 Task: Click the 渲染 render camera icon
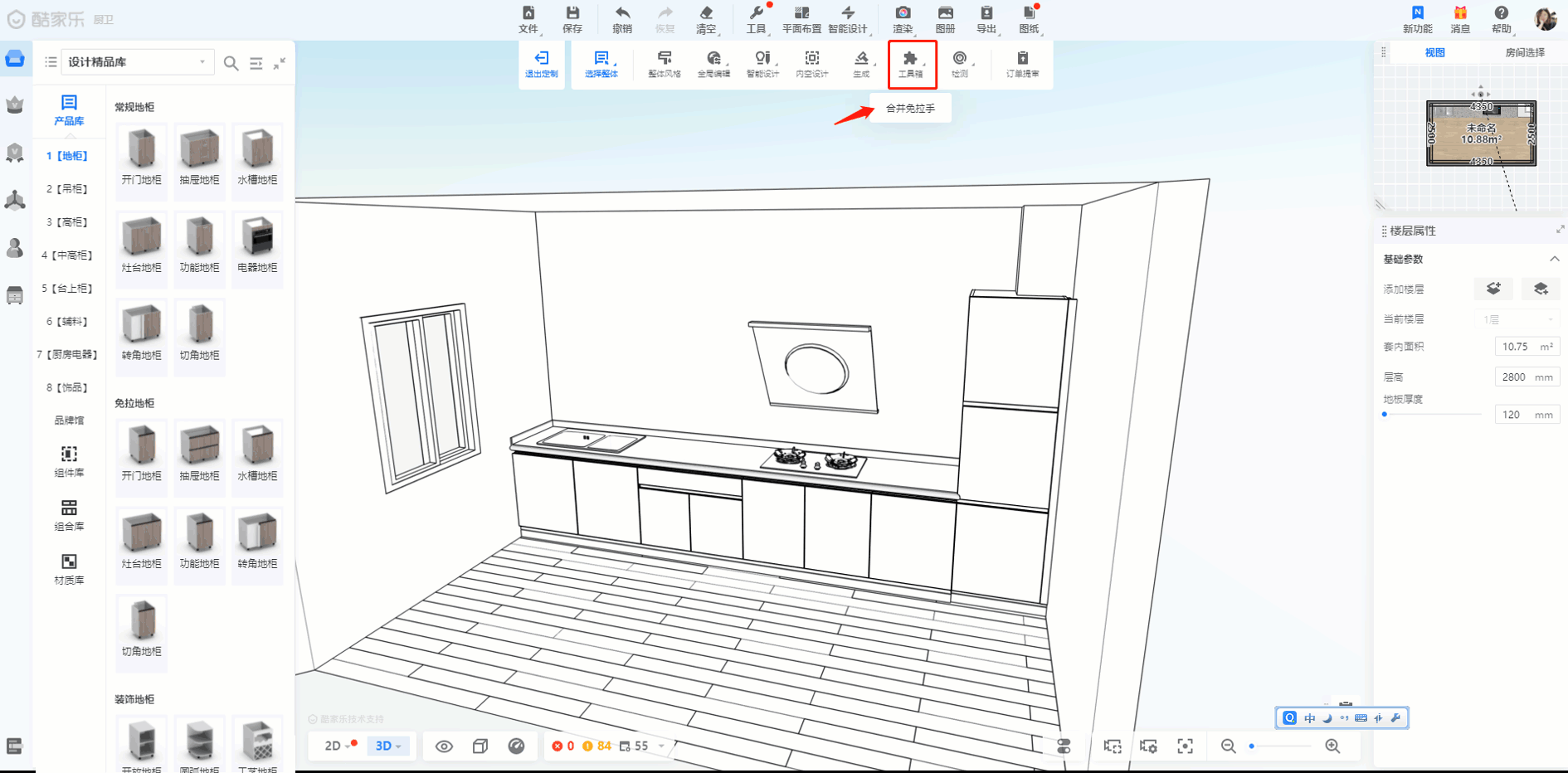[903, 19]
